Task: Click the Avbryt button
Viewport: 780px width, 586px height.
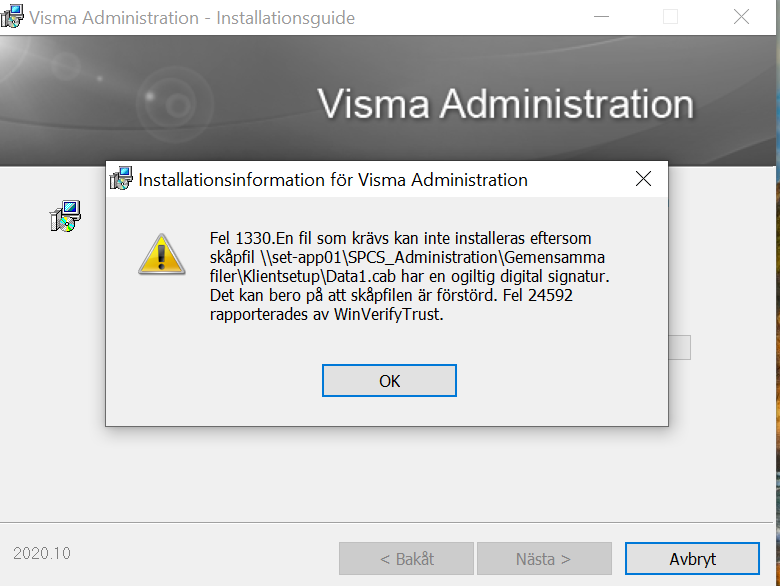Action: click(692, 559)
